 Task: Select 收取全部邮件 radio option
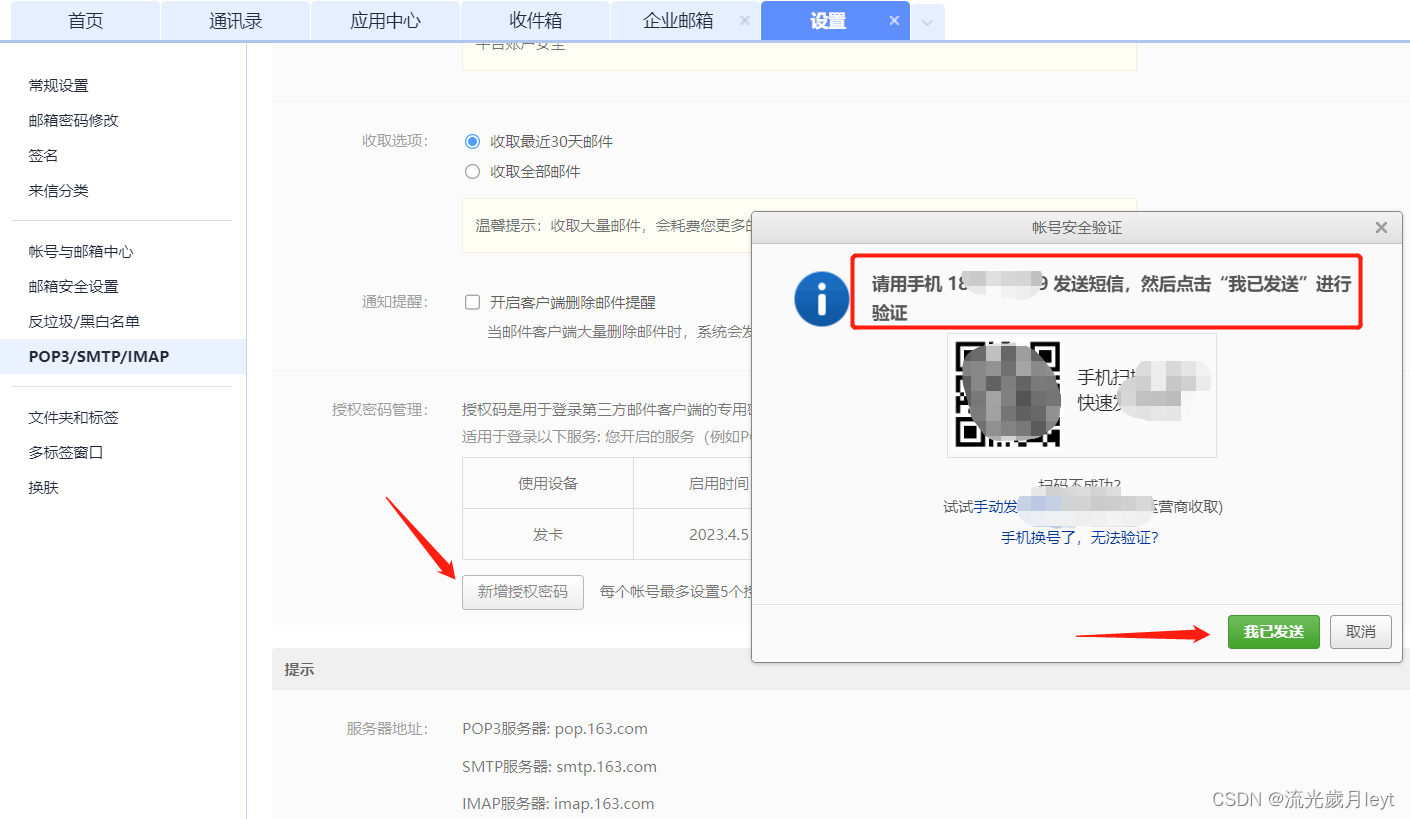pyautogui.click(x=473, y=172)
